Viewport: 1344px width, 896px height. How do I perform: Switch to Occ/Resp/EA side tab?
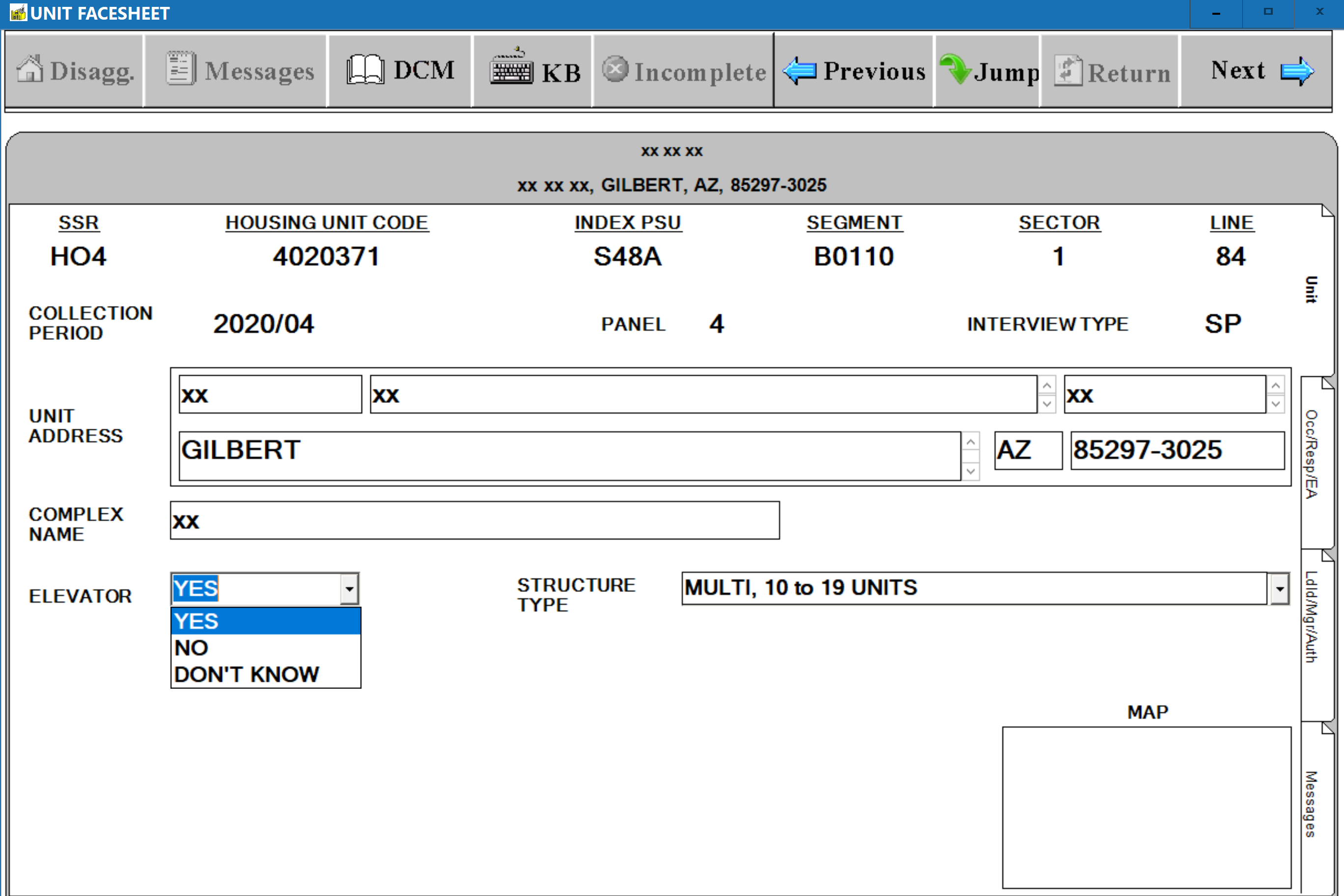1312,454
